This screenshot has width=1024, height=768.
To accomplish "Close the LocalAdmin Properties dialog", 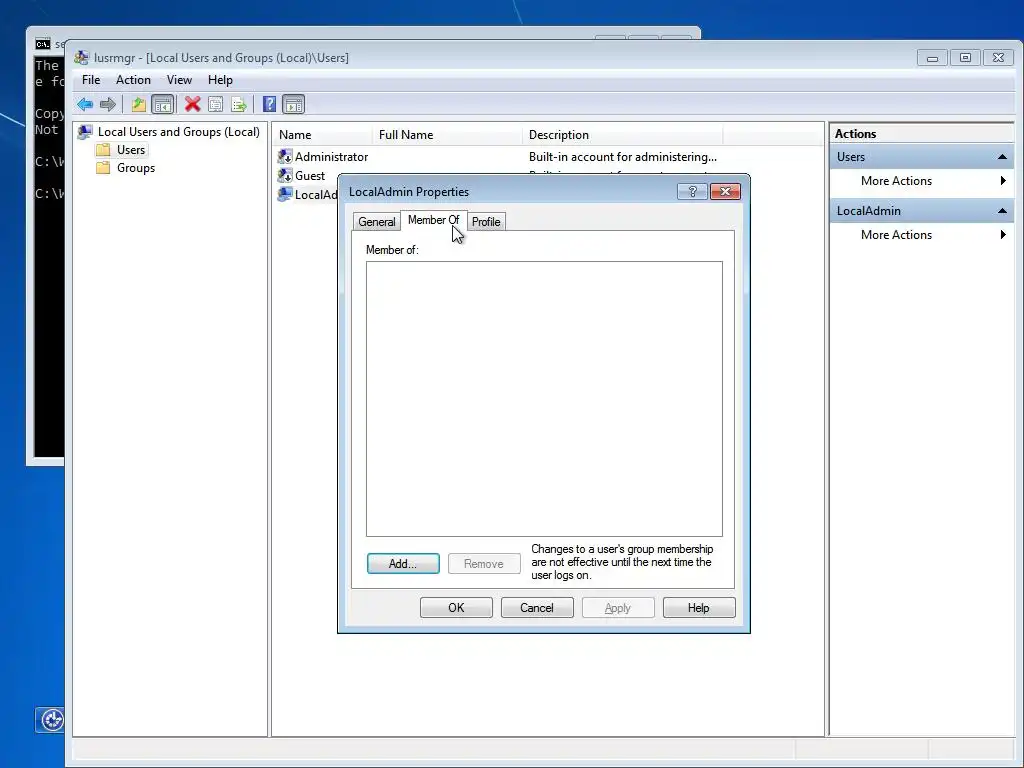I will click(725, 191).
